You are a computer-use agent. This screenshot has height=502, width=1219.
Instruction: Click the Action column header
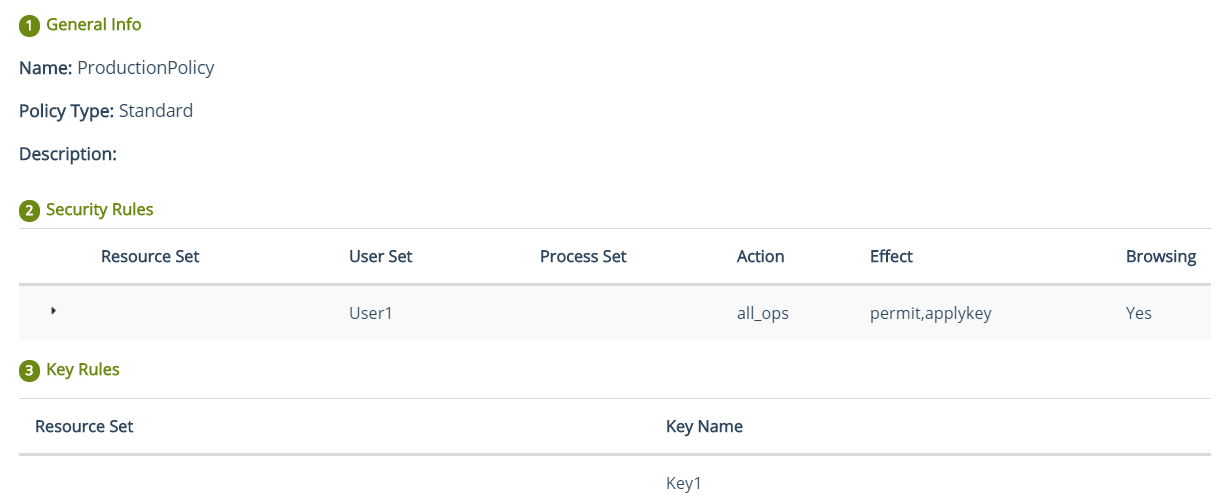pyautogui.click(x=761, y=256)
